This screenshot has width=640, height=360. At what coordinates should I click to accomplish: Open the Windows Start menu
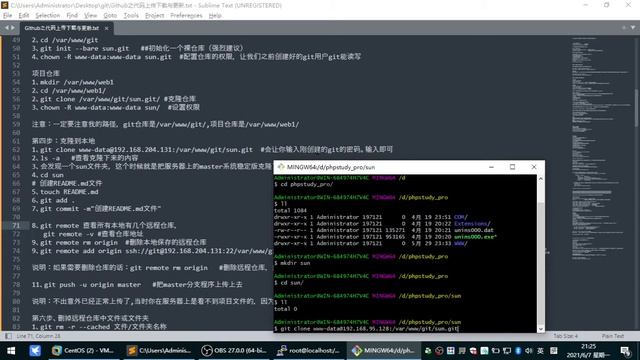[x=11, y=351]
